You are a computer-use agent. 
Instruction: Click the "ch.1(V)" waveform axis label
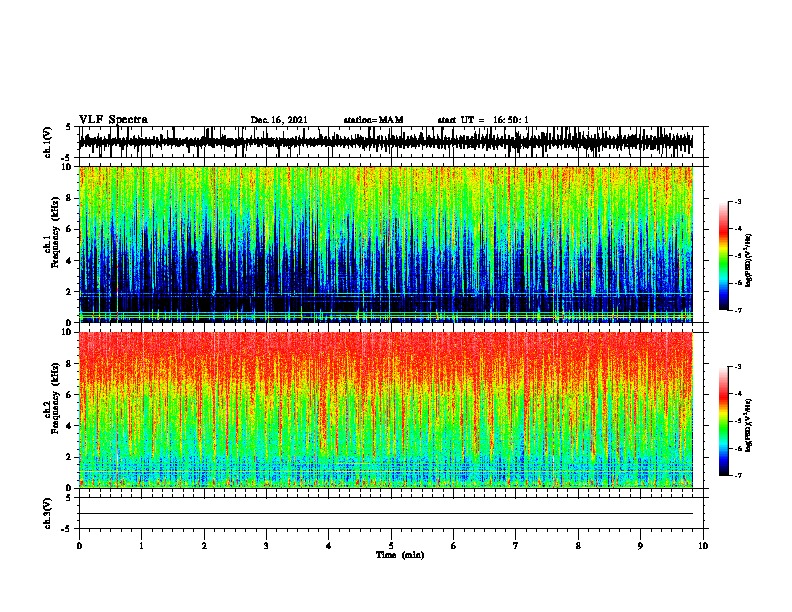point(47,142)
